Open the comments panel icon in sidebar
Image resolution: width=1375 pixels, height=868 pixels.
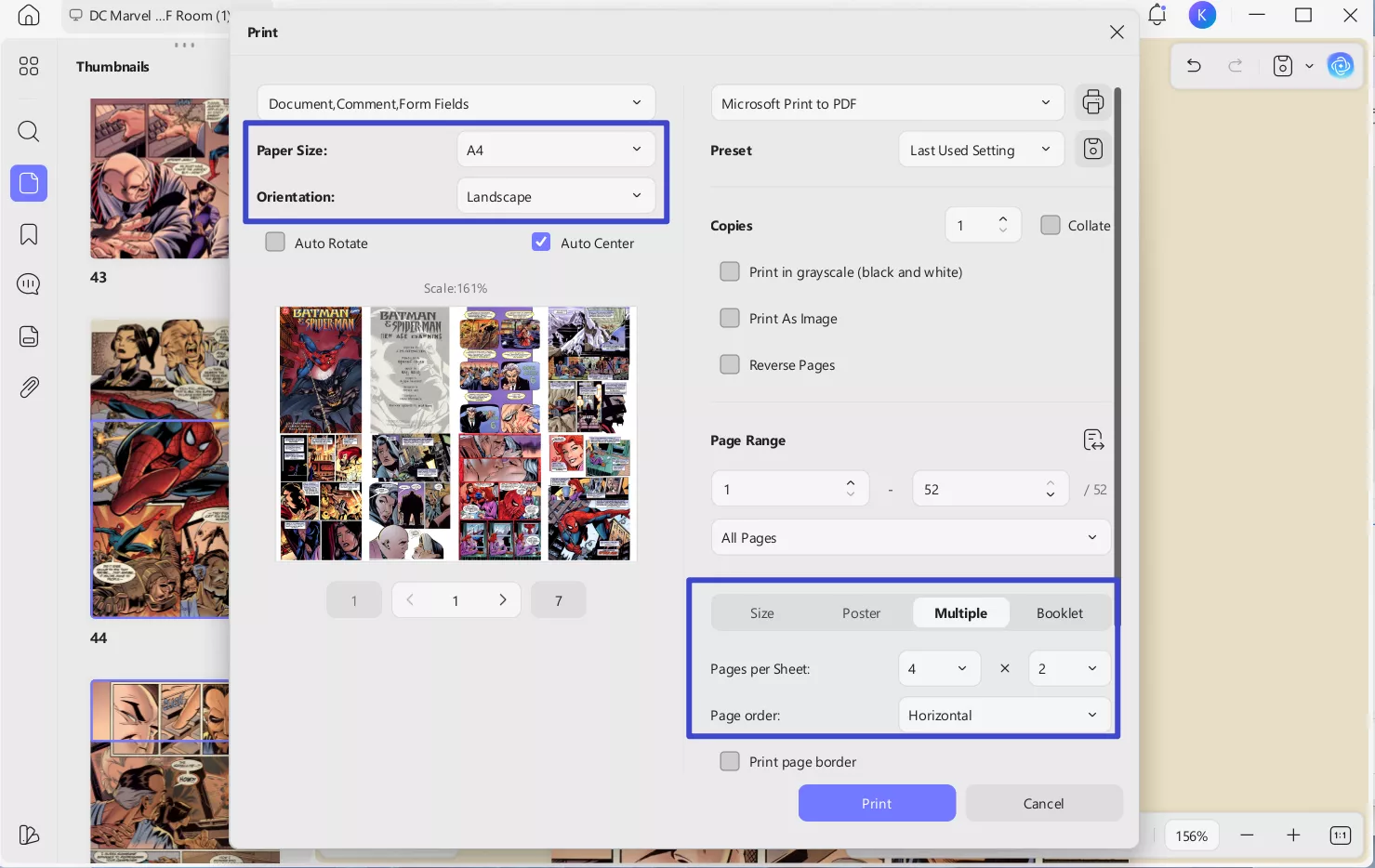29,284
